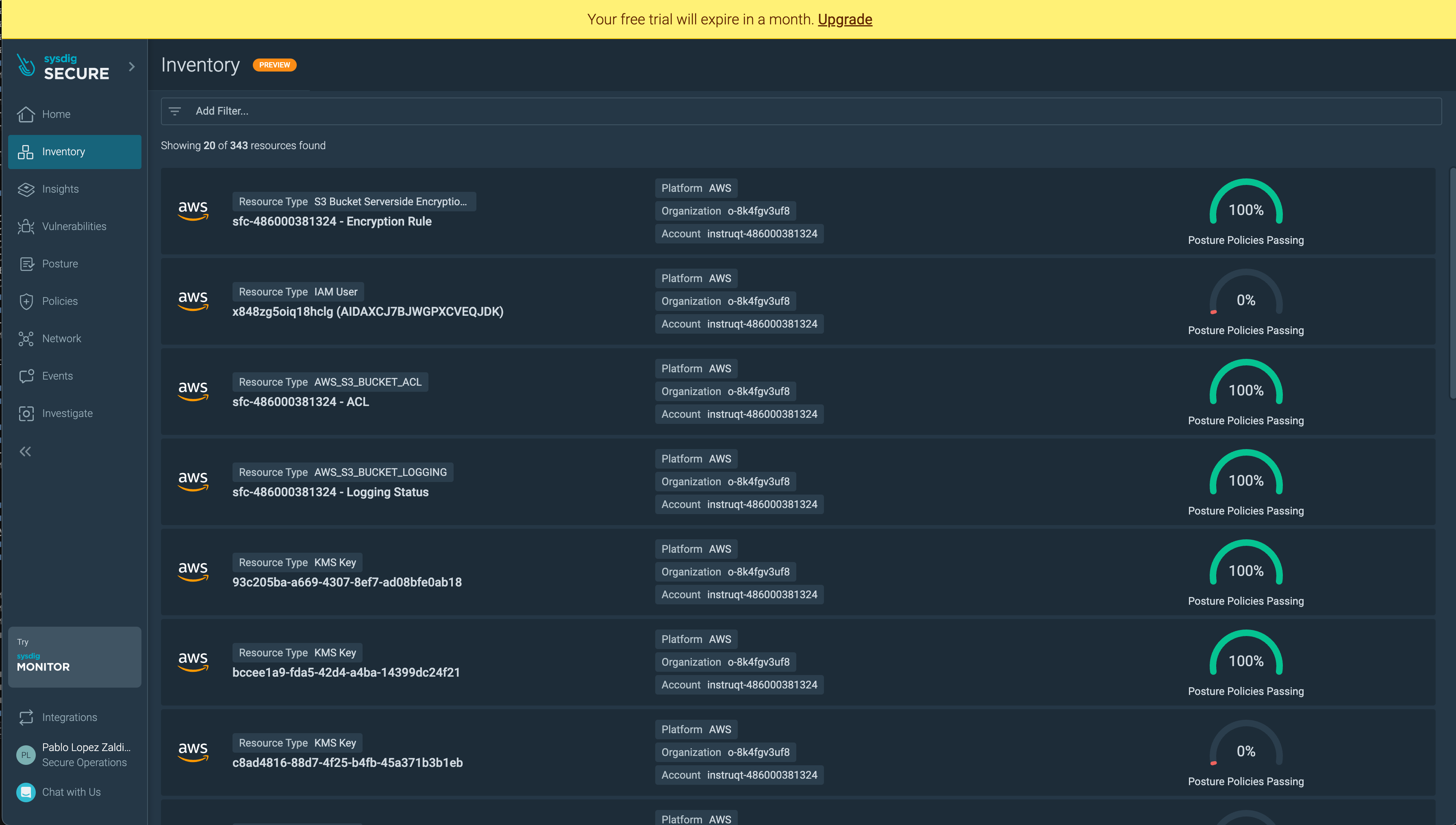Select Inventory in the sidebar
This screenshot has width=1456, height=825.
click(75, 152)
